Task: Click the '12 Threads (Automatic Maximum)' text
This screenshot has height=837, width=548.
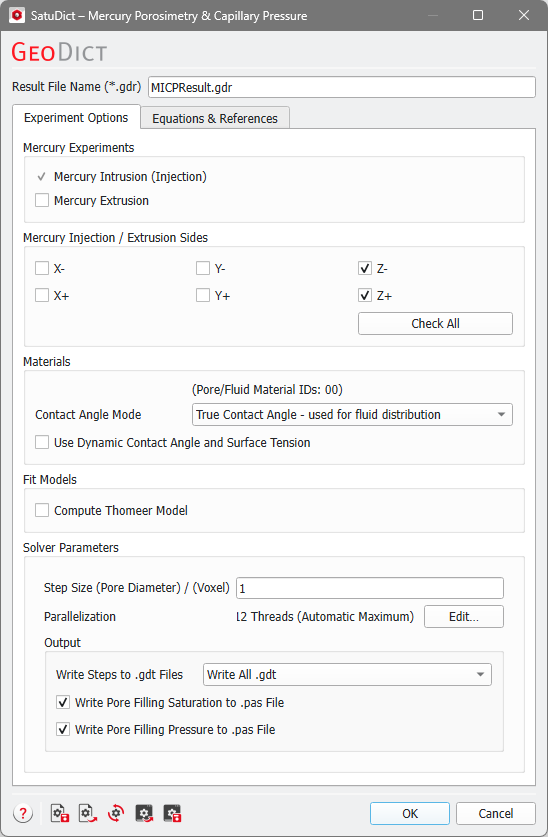Action: coord(325,617)
